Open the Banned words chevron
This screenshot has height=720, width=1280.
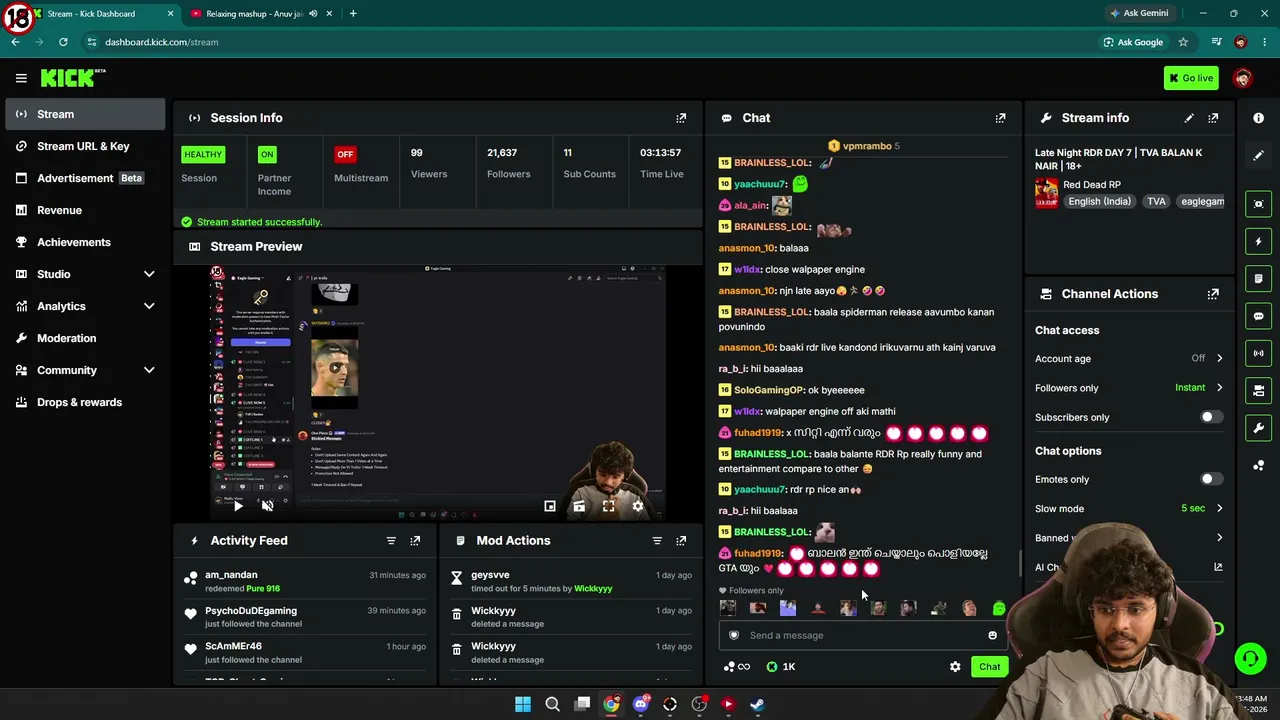pyautogui.click(x=1219, y=538)
